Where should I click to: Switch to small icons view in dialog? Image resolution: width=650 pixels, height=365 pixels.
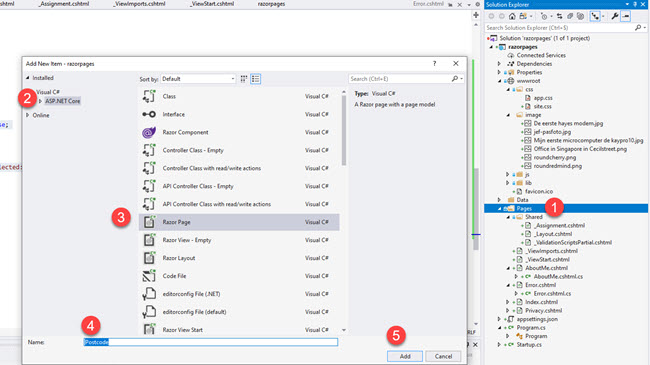244,79
